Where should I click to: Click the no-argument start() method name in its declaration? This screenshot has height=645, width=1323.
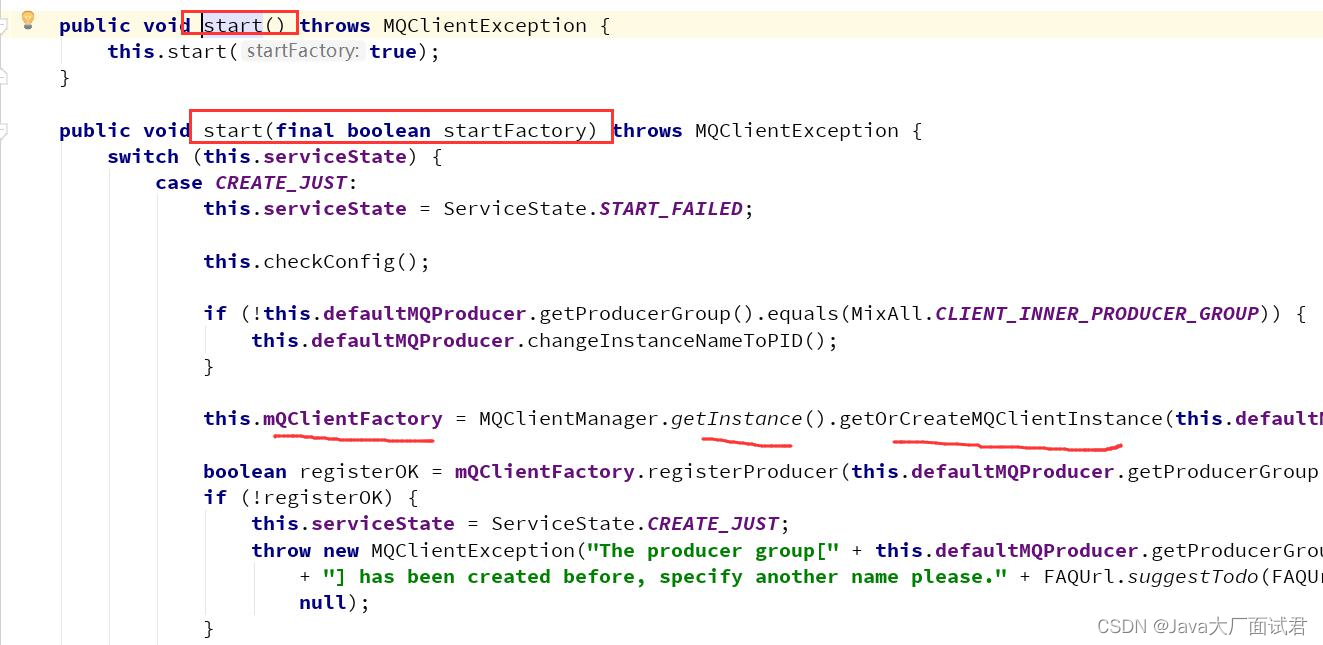pyautogui.click(x=233, y=25)
